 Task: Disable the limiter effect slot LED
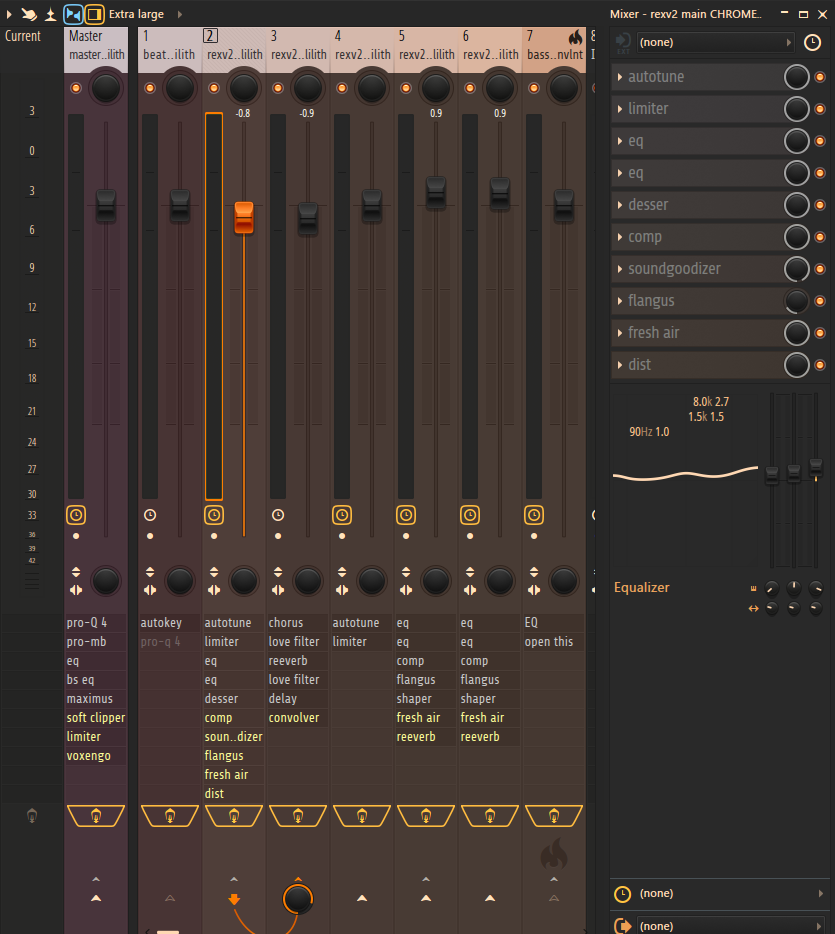[x=820, y=109]
